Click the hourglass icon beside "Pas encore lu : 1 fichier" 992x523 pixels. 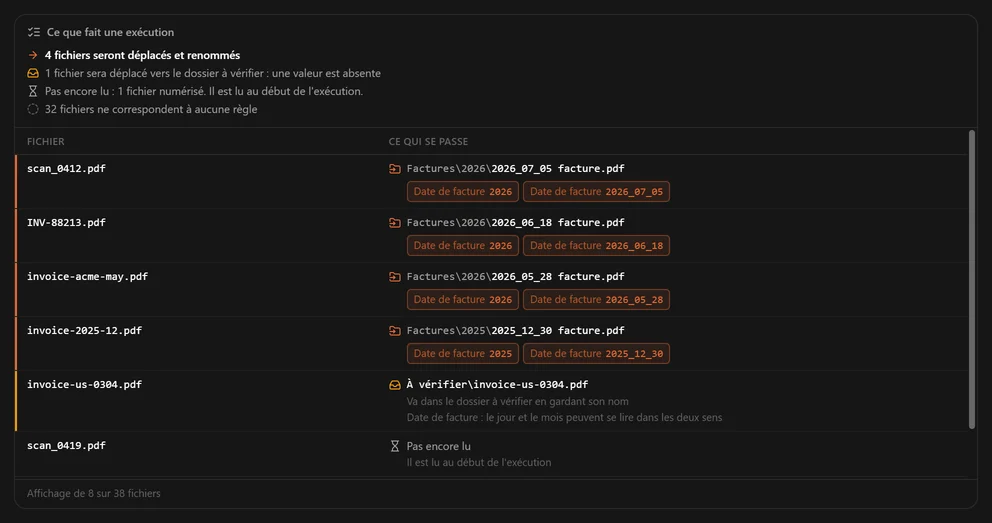33,91
